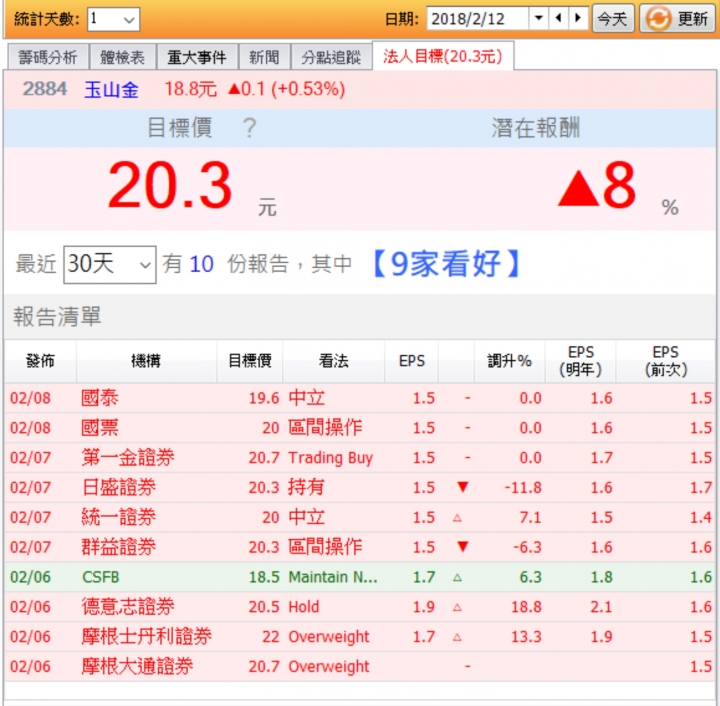Select the CSFB report row

click(x=360, y=577)
